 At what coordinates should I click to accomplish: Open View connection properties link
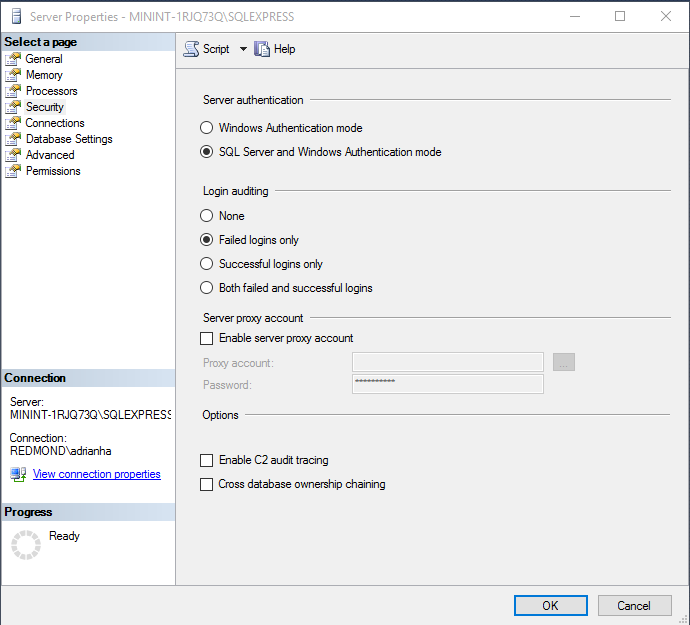[97, 474]
